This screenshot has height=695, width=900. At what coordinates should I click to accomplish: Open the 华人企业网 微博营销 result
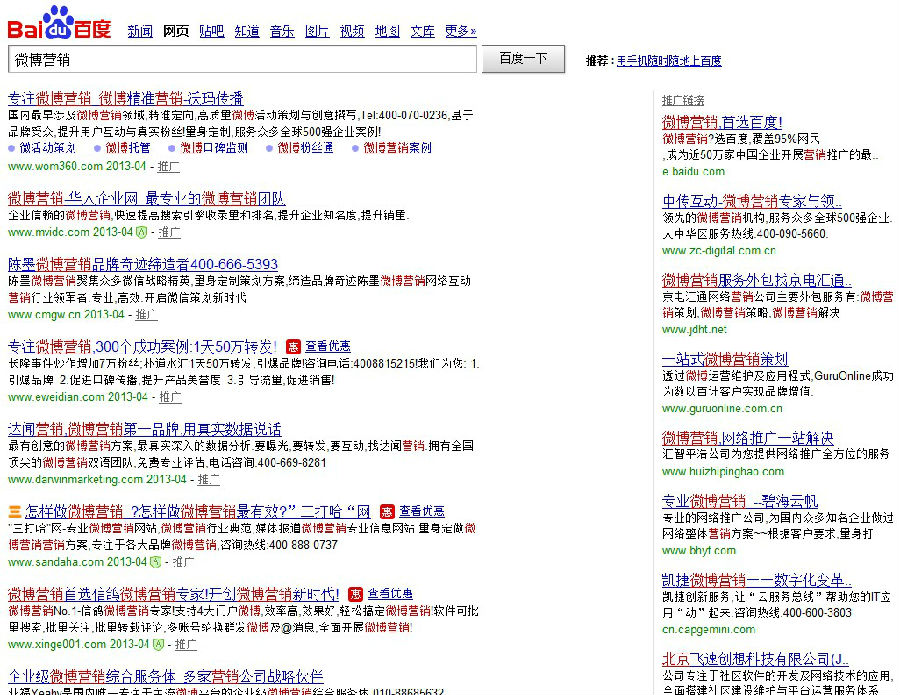pyautogui.click(x=146, y=199)
